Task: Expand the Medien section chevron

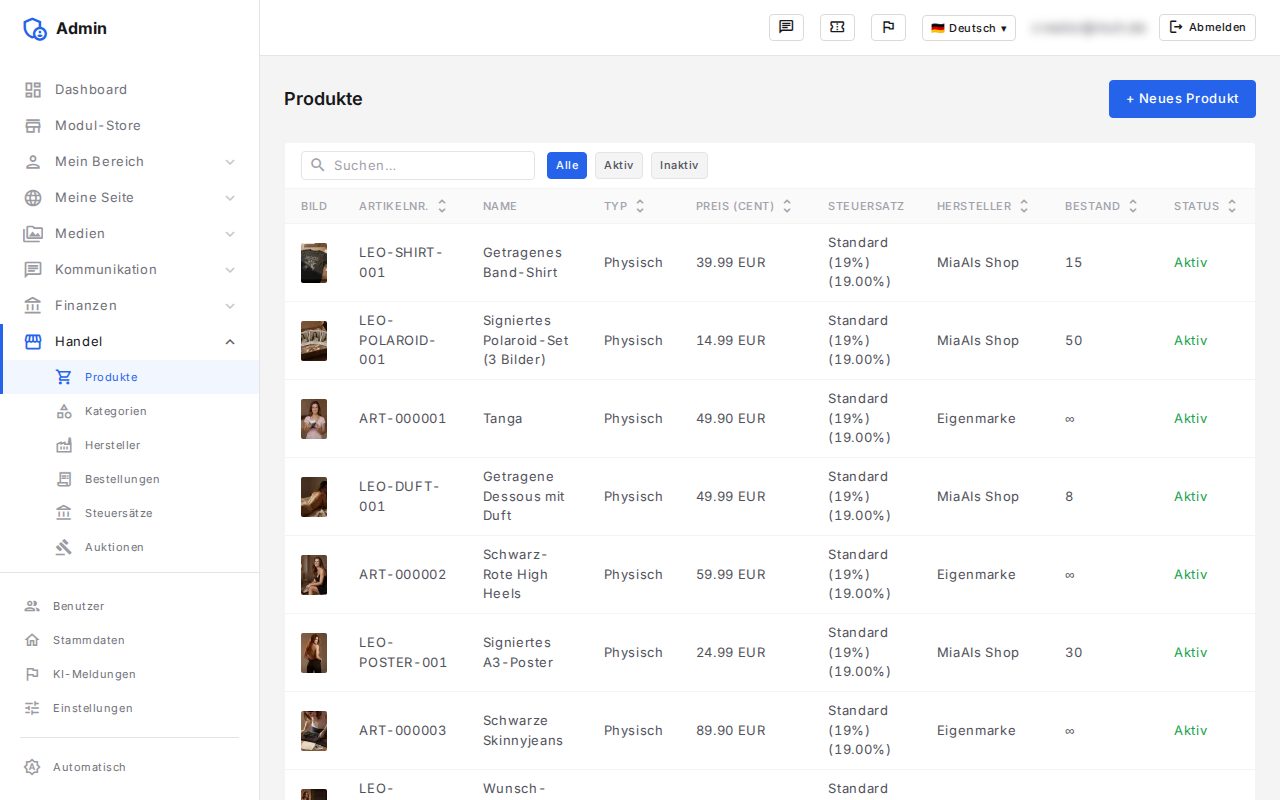Action: pyautogui.click(x=230, y=234)
